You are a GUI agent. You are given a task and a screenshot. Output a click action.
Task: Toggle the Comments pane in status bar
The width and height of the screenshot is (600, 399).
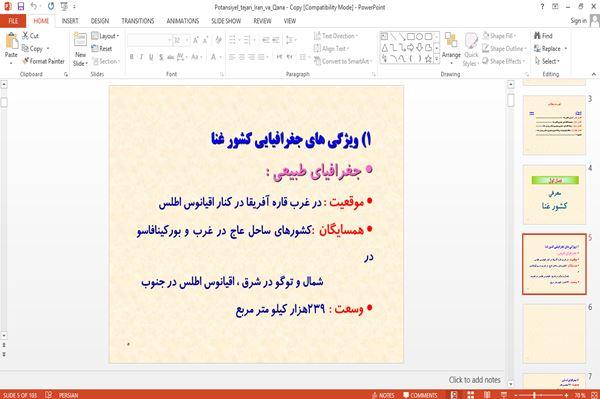pos(420,395)
